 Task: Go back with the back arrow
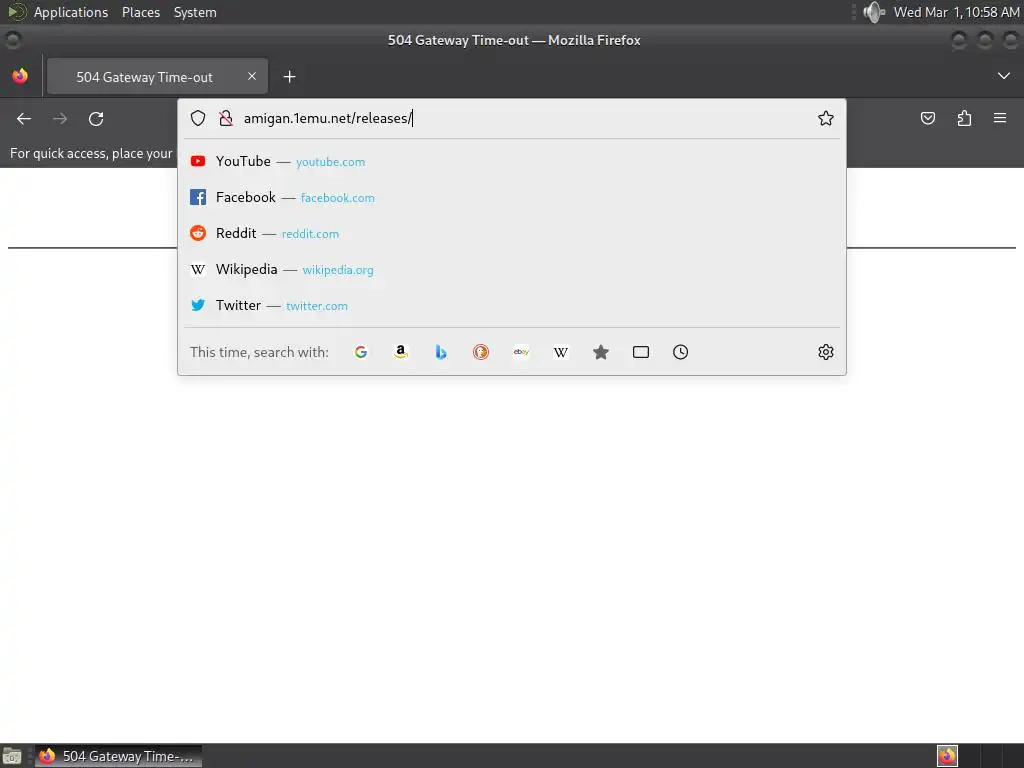click(24, 119)
